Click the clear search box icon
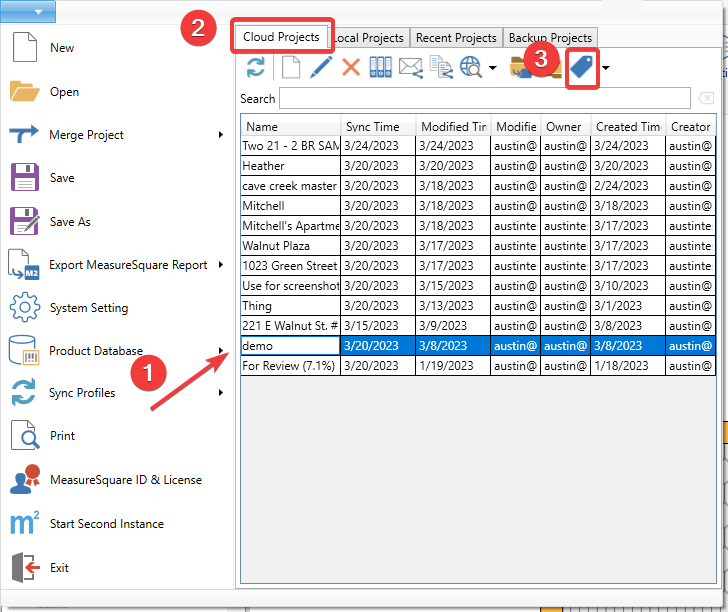The height and width of the screenshot is (612, 728). 706,98
